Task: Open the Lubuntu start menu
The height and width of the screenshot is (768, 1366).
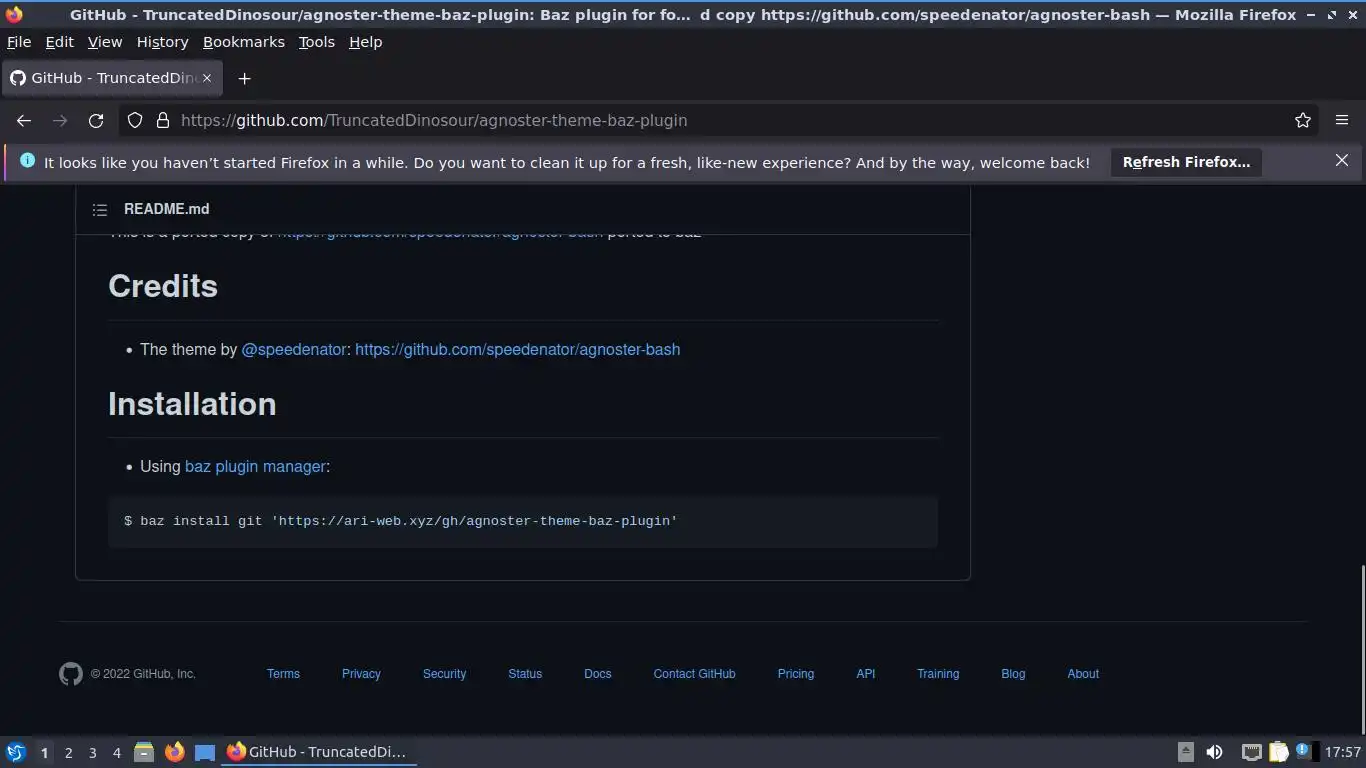Action: (15, 752)
